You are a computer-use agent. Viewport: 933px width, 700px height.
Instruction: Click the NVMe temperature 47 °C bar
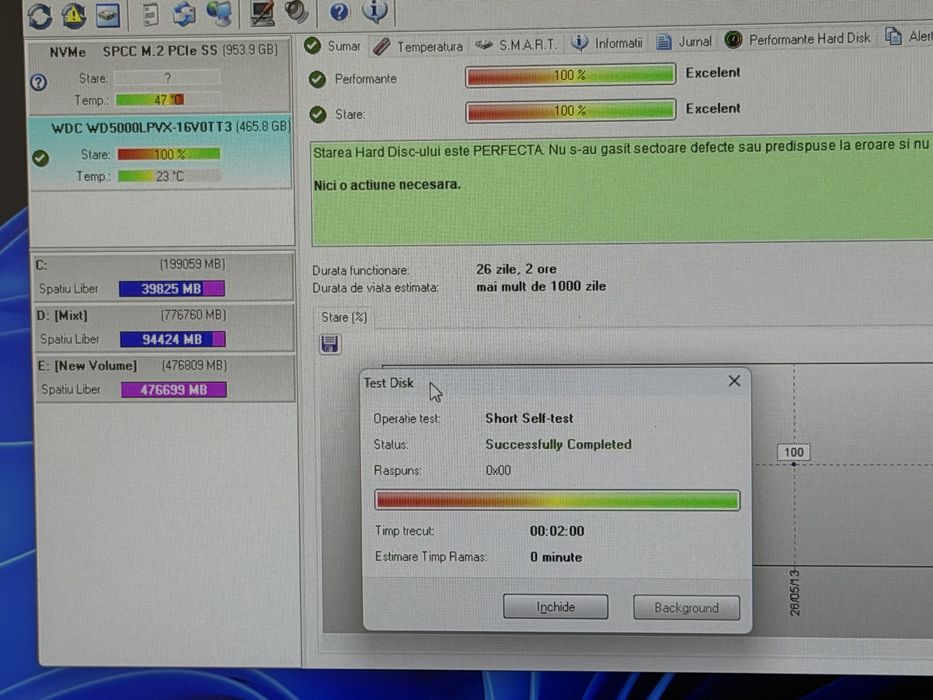[x=168, y=99]
